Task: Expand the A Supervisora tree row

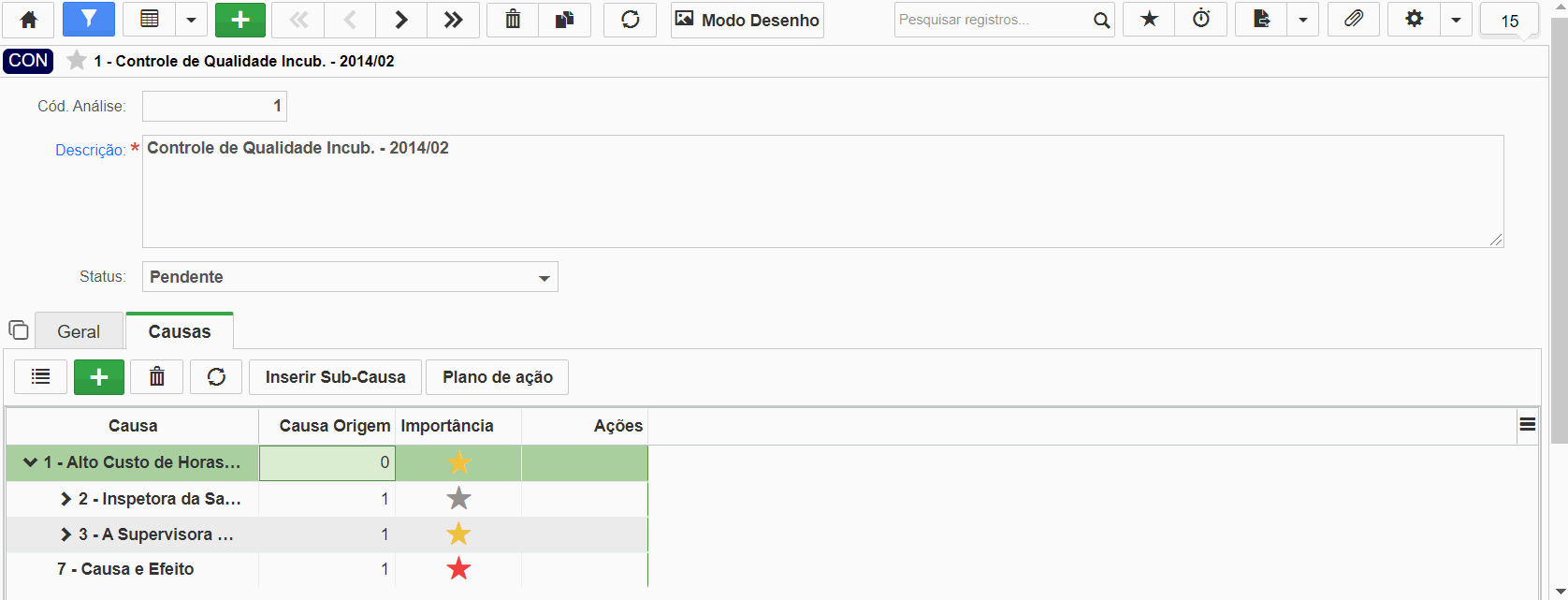Action: (x=65, y=534)
